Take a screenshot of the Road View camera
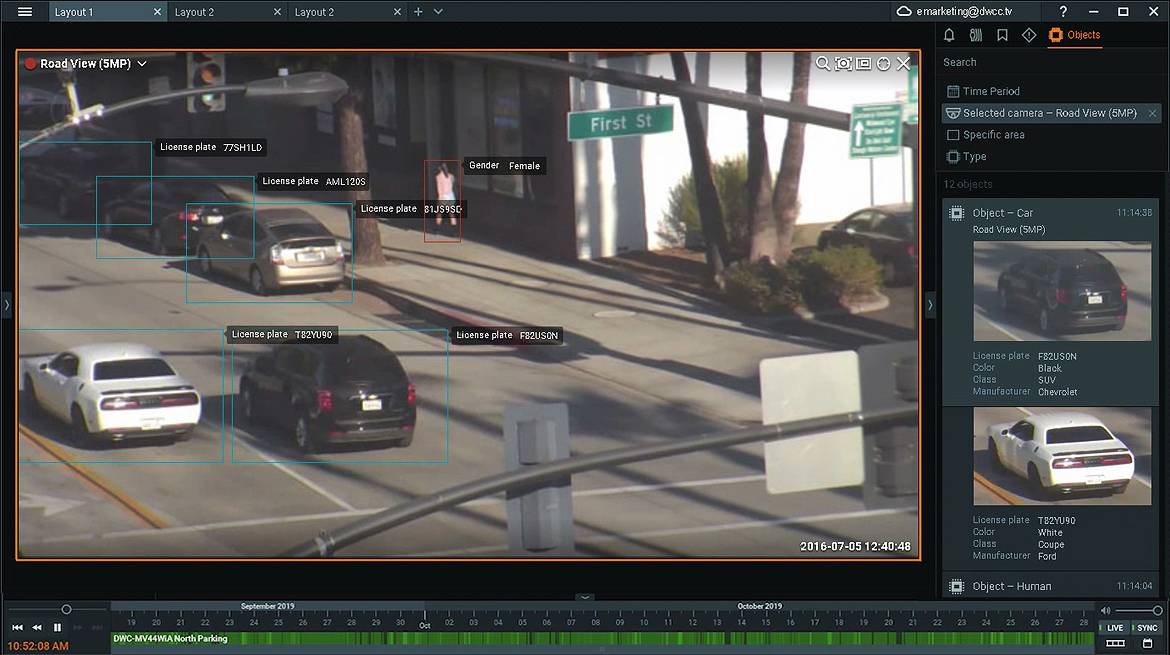Viewport: 1170px width, 655px height. [x=843, y=64]
